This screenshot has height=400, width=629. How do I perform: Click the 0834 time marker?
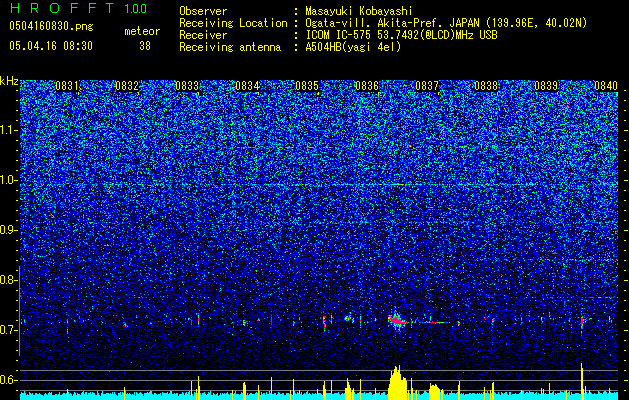[x=247, y=86]
